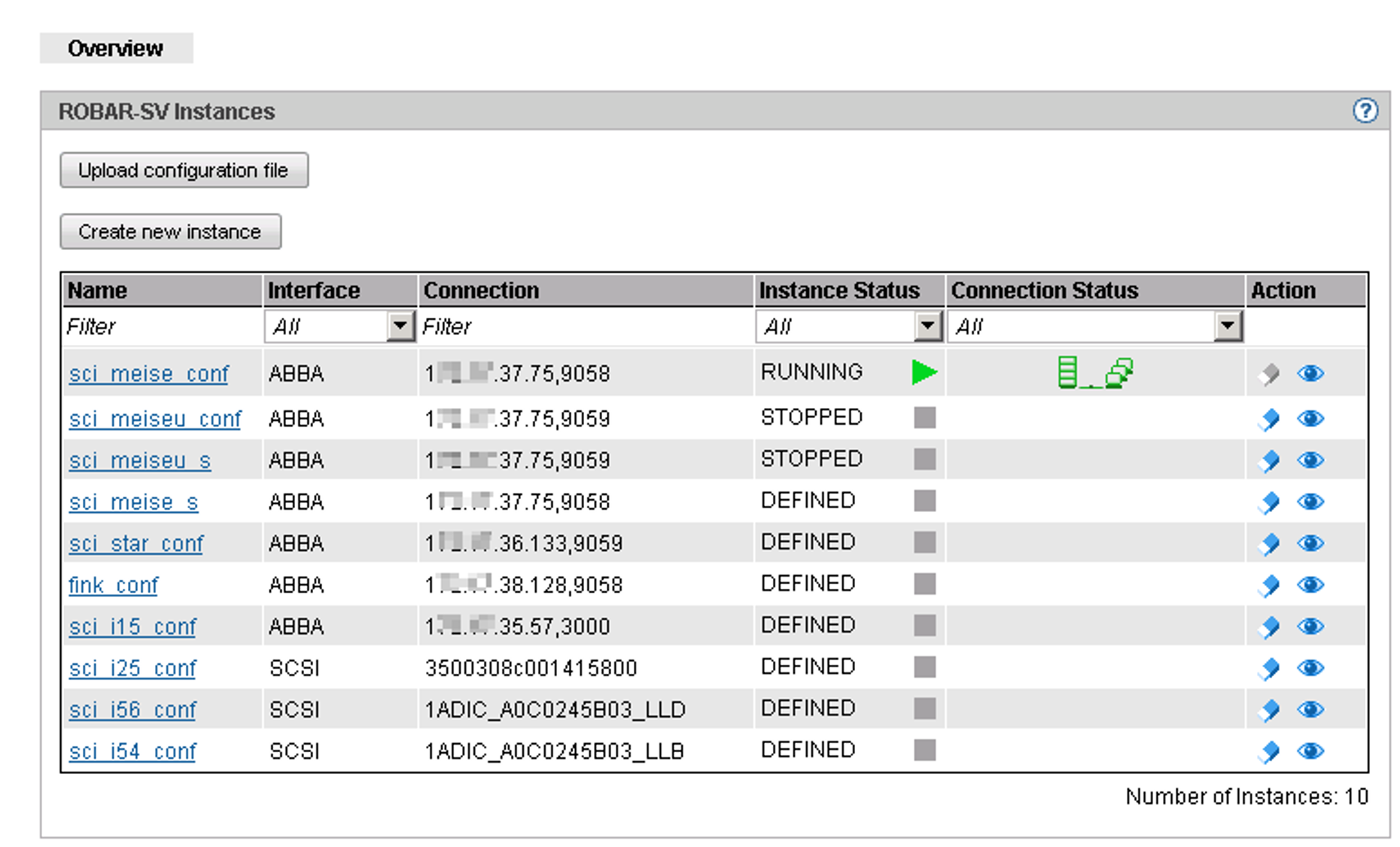The image size is (1400, 847).
Task: Click the eye icon for sci_i25_conf
Action: 1310,668
